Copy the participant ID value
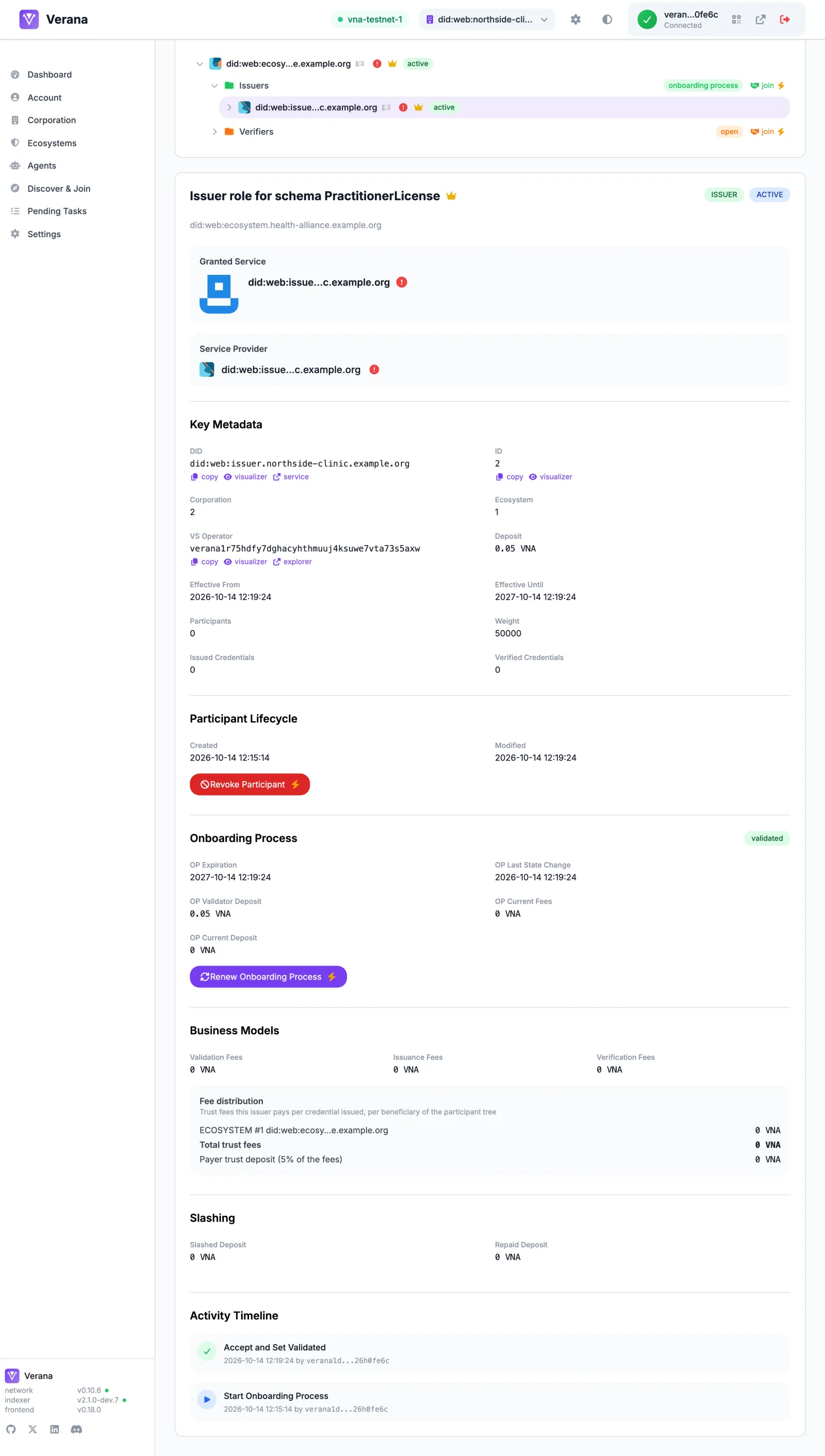 (x=509, y=477)
